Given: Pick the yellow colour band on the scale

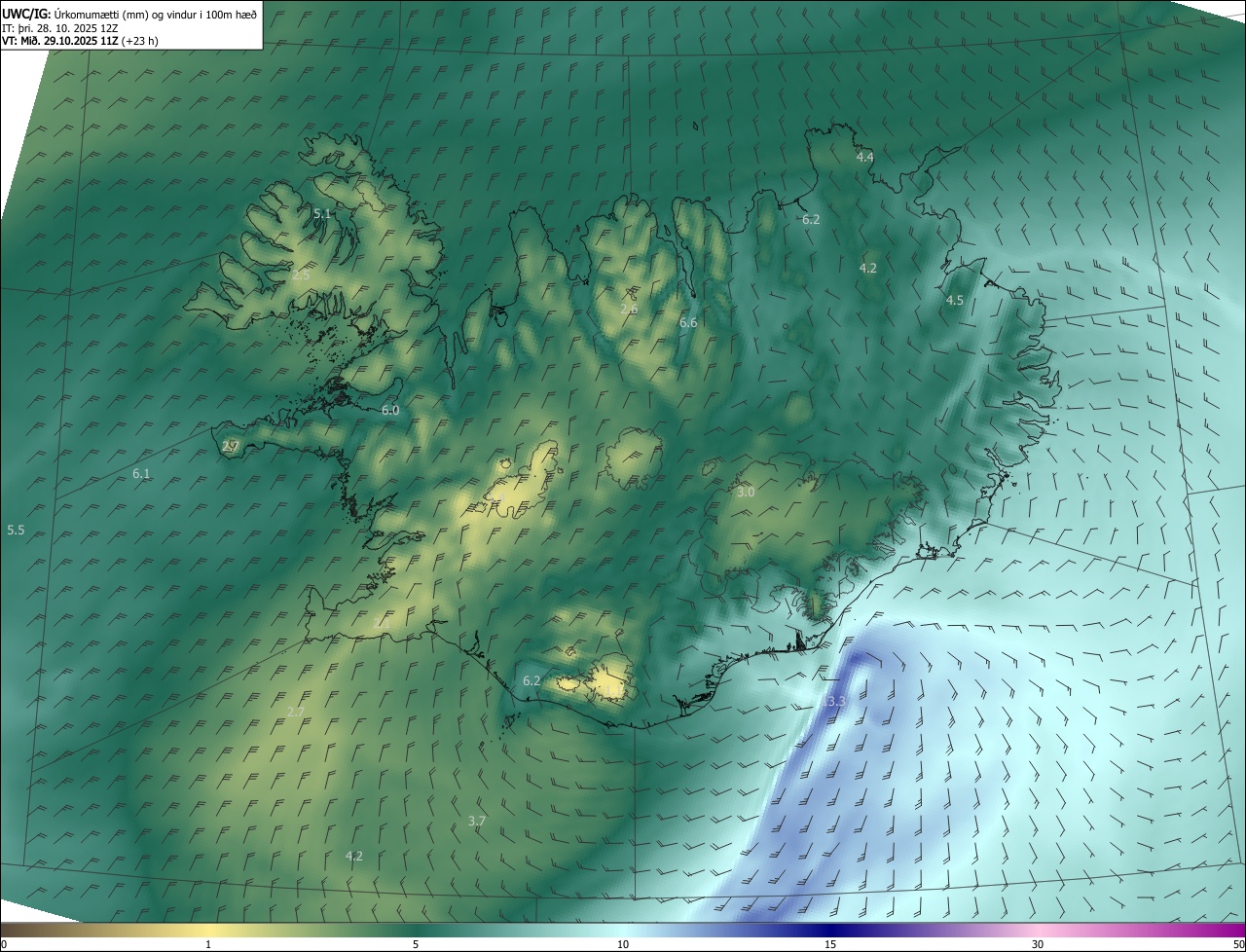Looking at the screenshot, I should 208,931.
